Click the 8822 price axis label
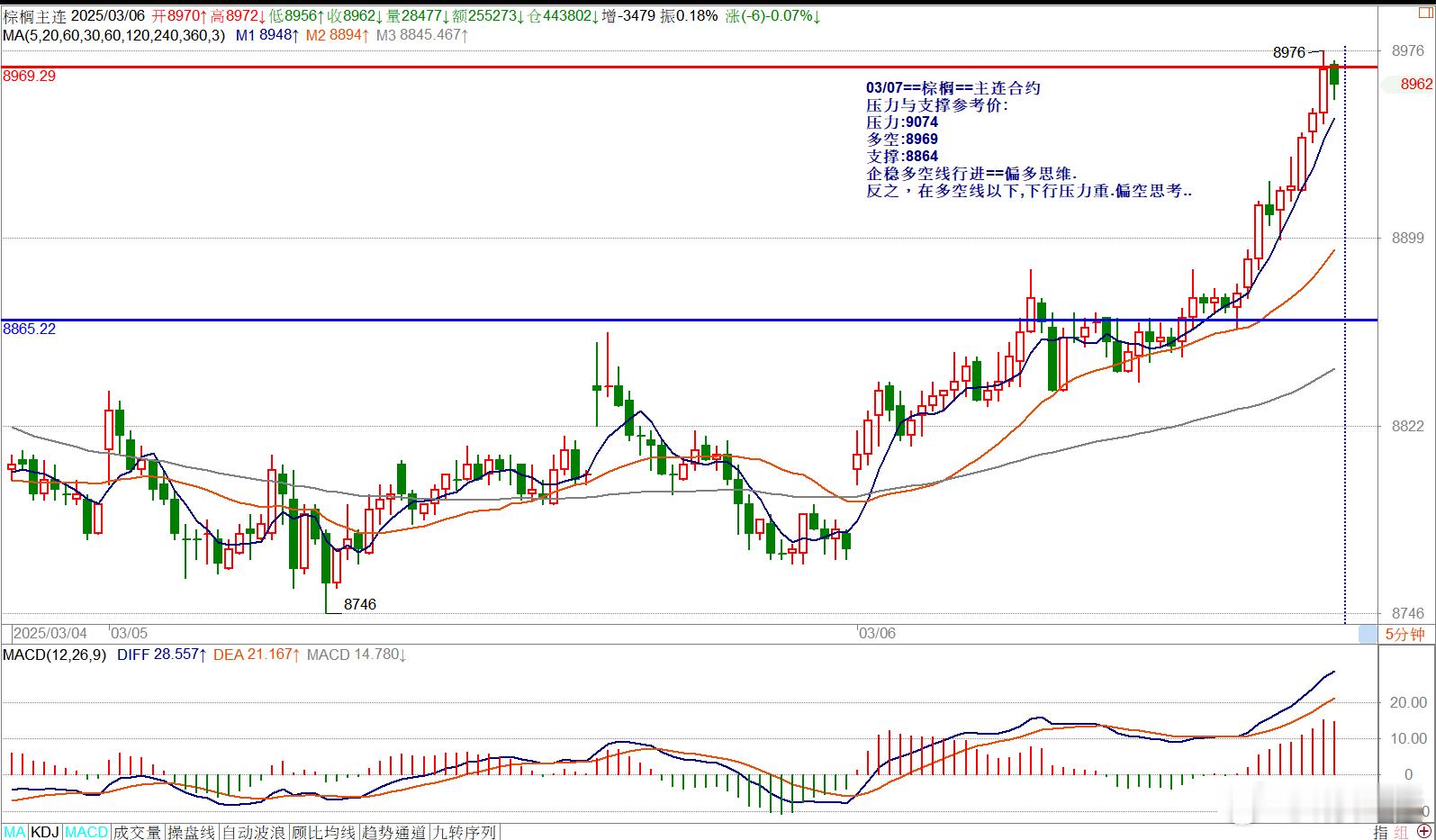 pyautogui.click(x=1407, y=426)
